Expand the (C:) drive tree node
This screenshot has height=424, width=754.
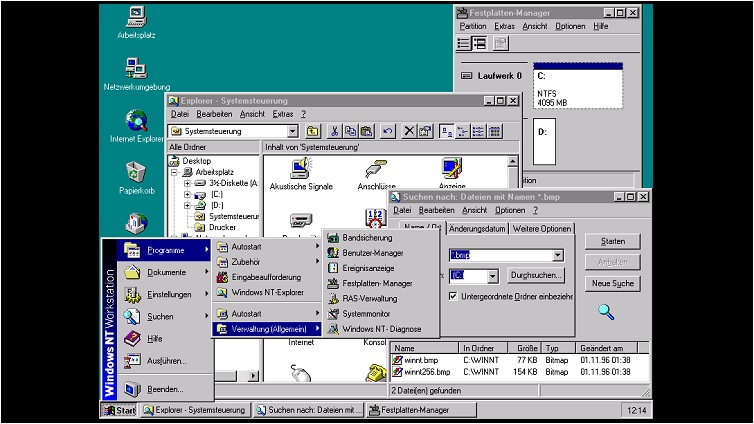click(x=186, y=194)
